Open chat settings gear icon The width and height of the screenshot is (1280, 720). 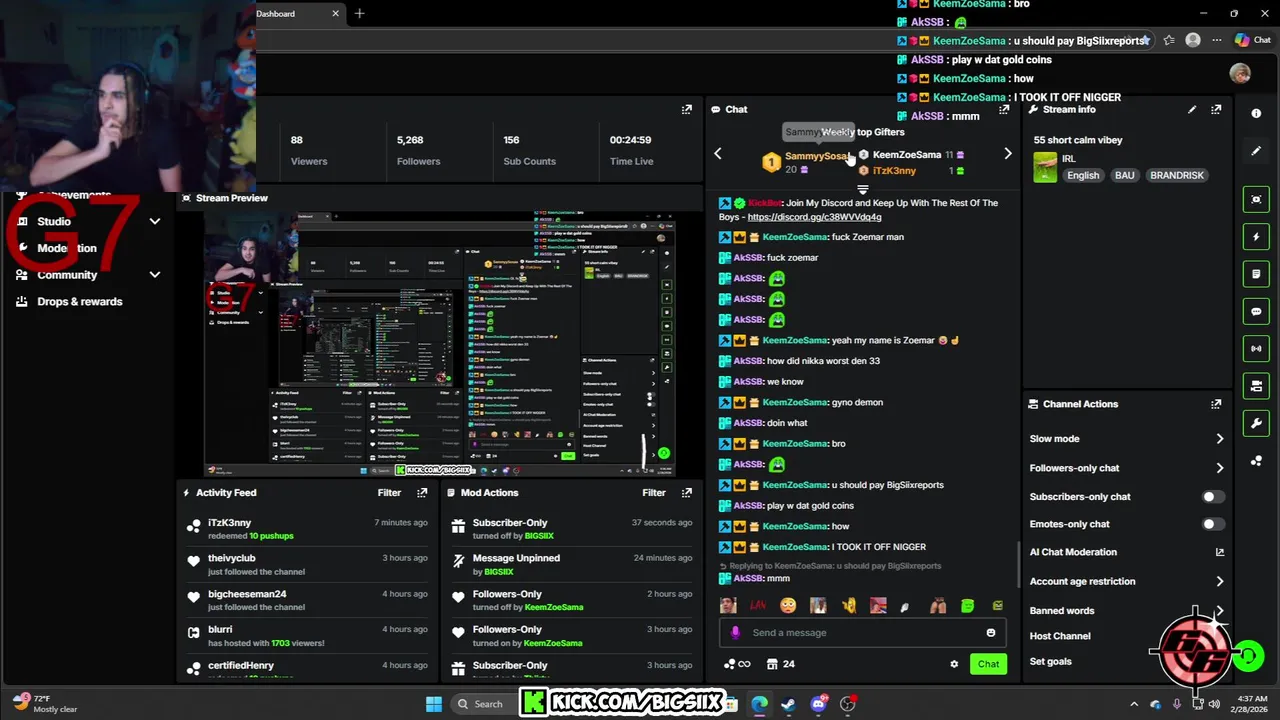pos(954,664)
